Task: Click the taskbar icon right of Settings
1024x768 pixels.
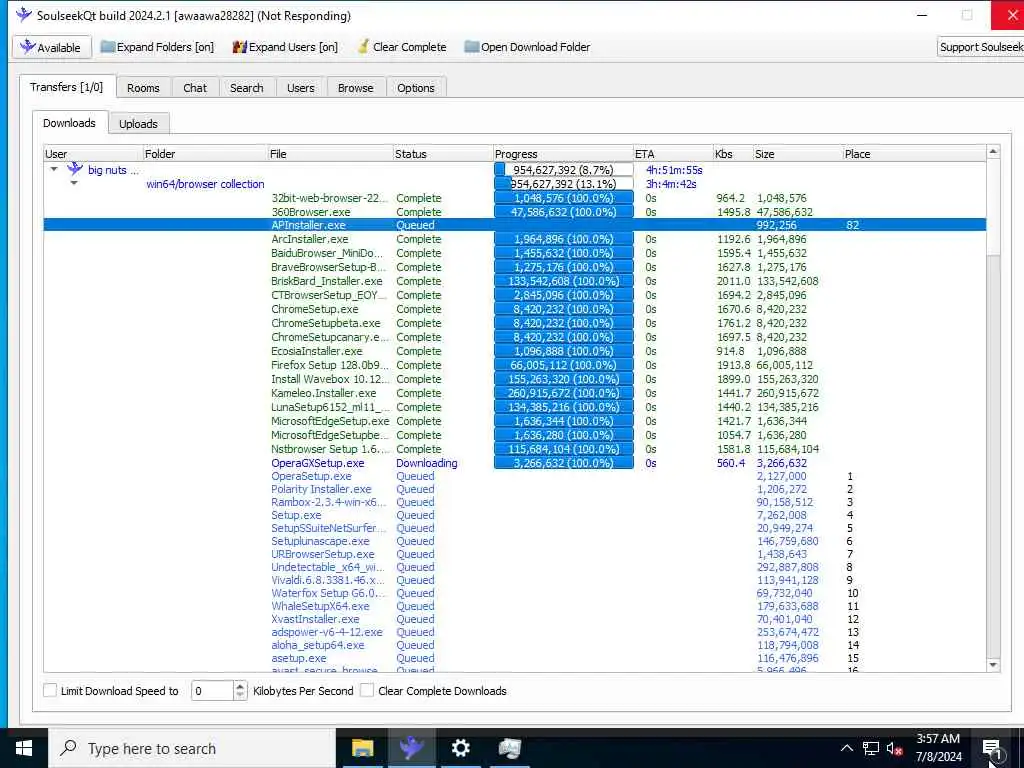Action: (x=509, y=748)
